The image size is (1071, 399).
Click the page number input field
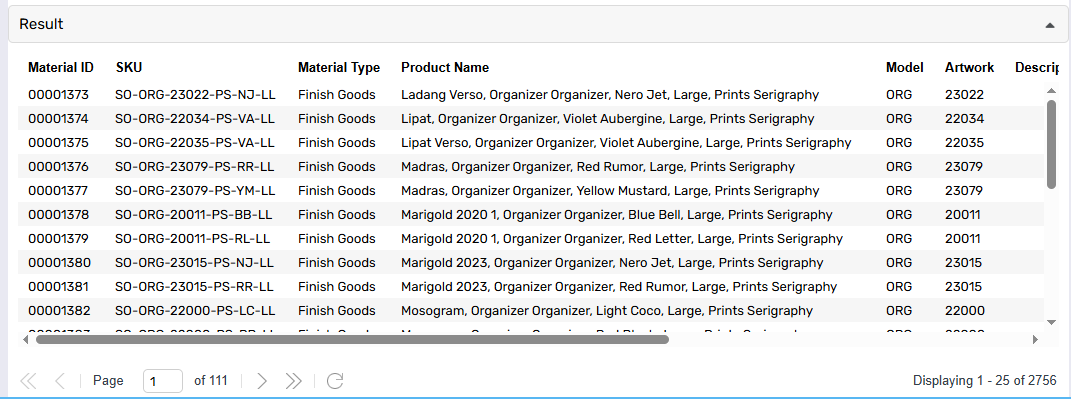point(163,381)
